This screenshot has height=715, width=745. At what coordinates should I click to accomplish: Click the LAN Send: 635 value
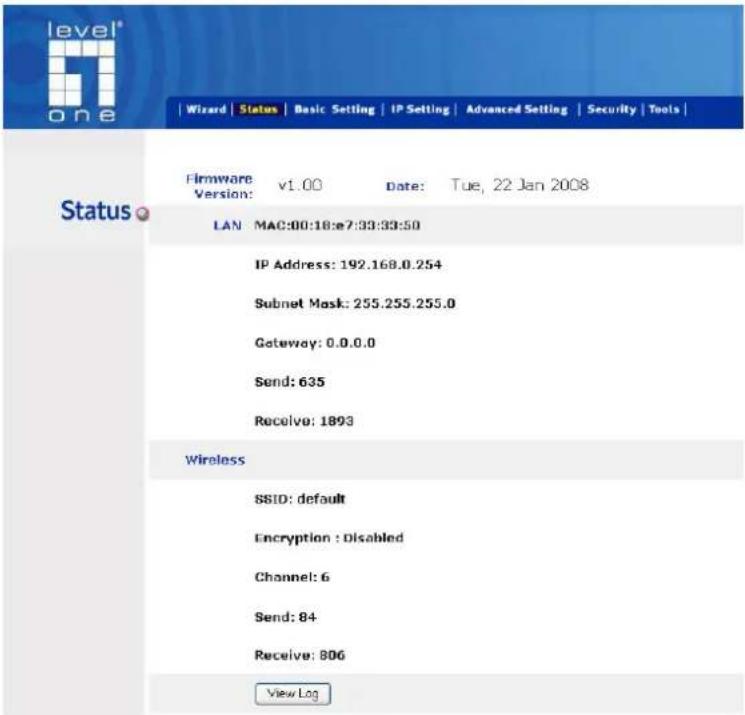tap(290, 382)
